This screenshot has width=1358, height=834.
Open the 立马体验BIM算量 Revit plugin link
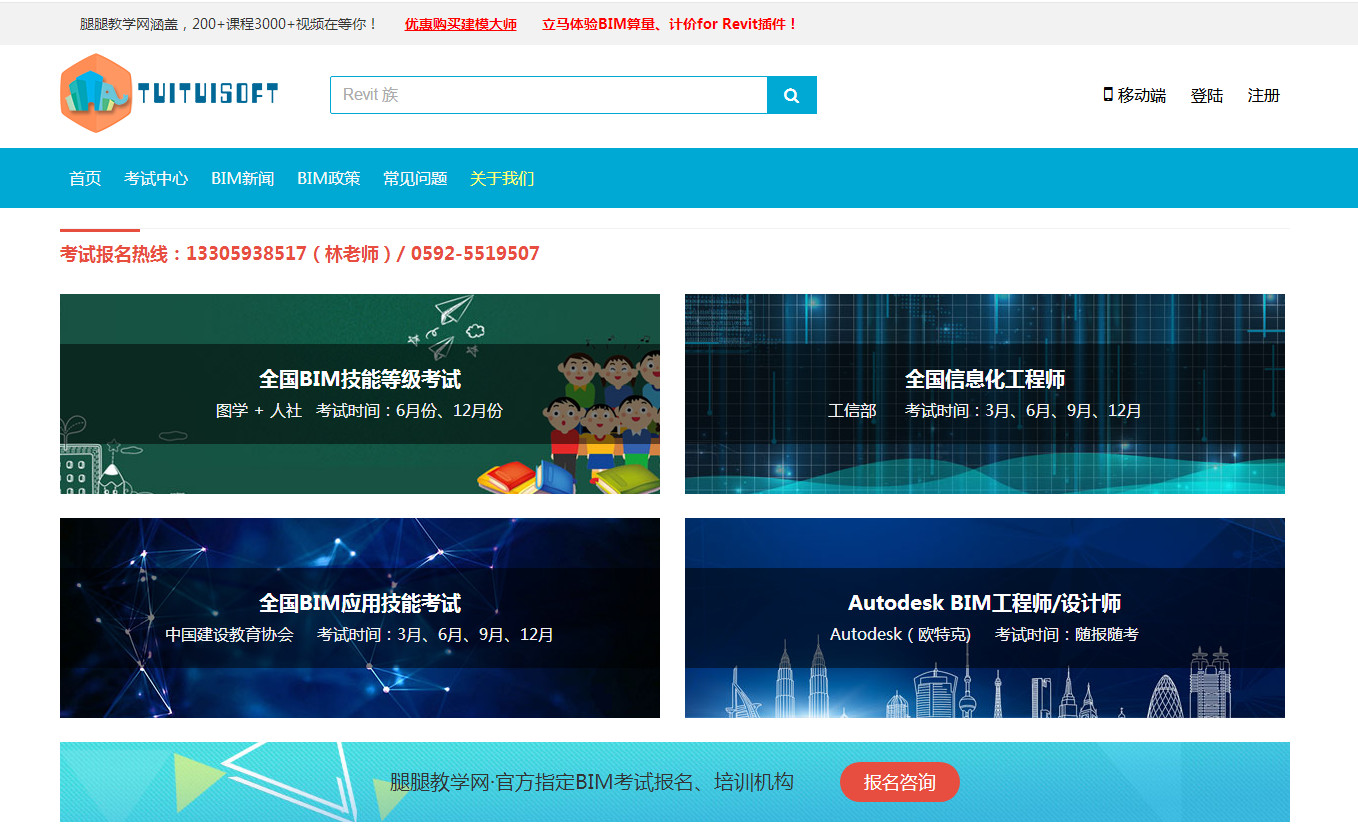(x=670, y=24)
